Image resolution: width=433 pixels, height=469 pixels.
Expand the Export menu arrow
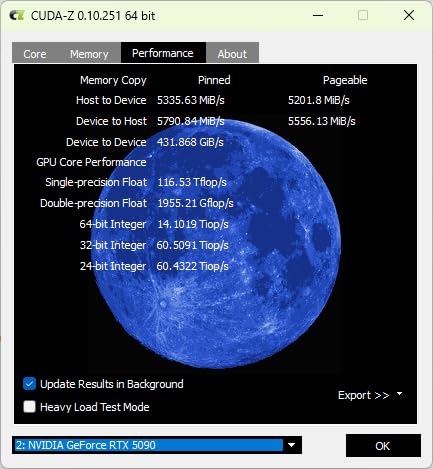[x=399, y=394]
